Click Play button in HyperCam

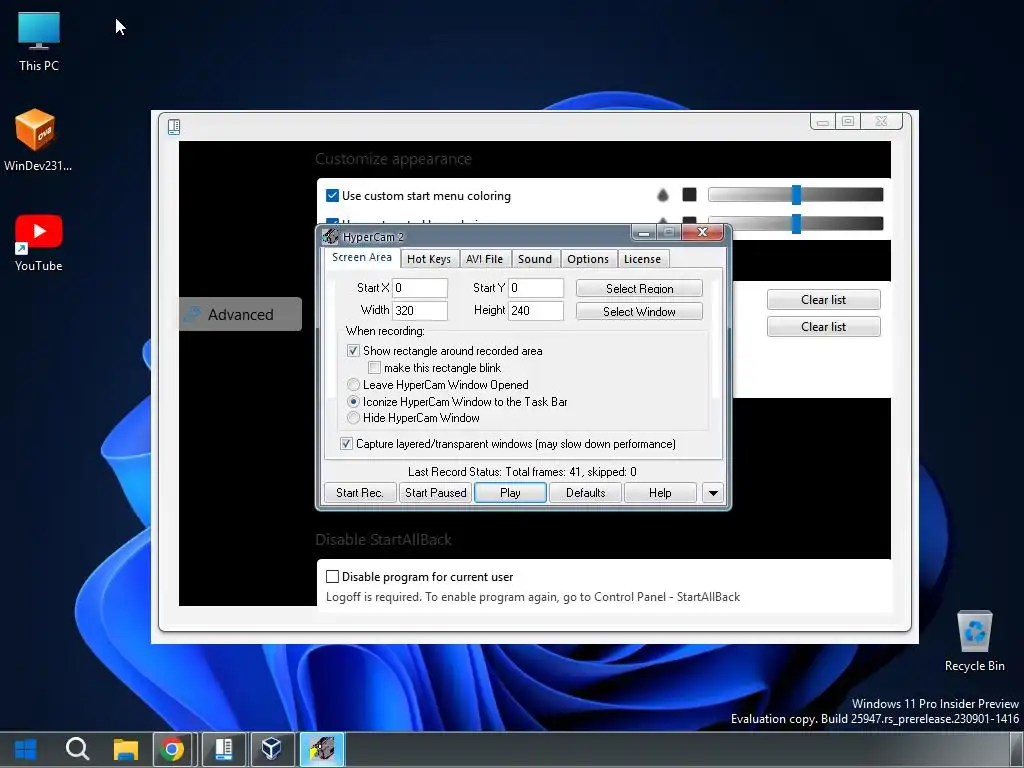click(510, 493)
